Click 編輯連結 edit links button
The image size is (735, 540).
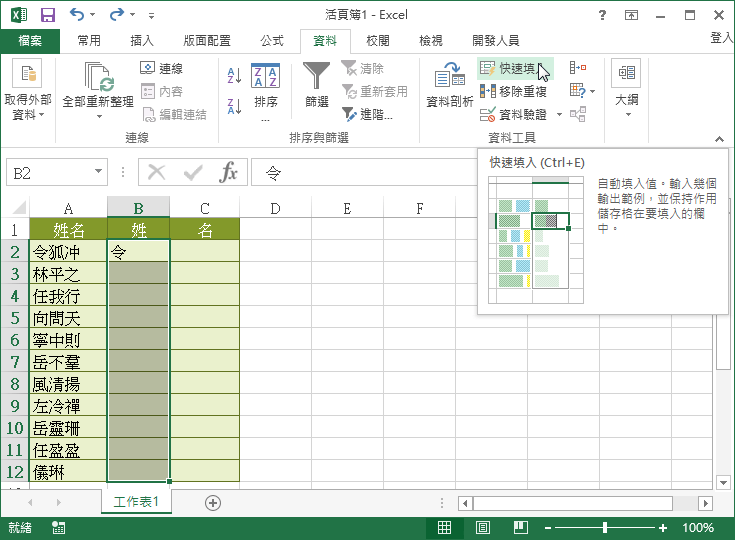click(x=174, y=114)
